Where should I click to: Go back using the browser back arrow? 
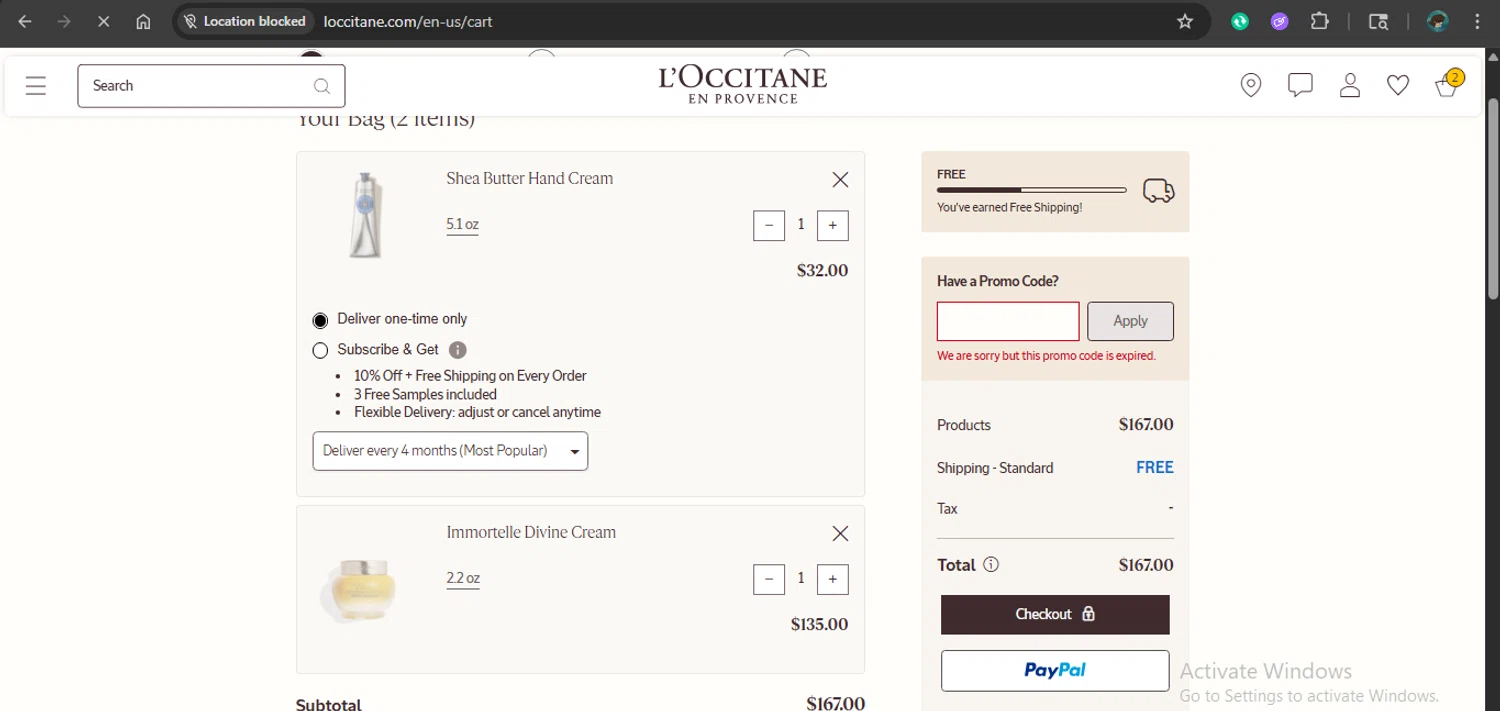click(25, 21)
